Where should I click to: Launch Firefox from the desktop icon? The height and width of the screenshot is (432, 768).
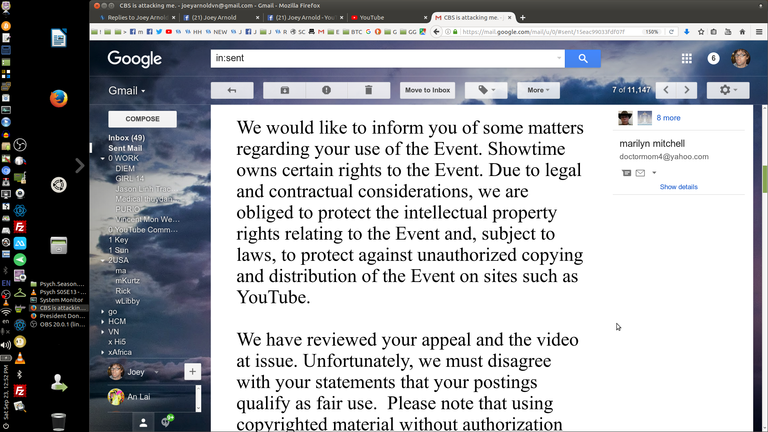point(59,98)
